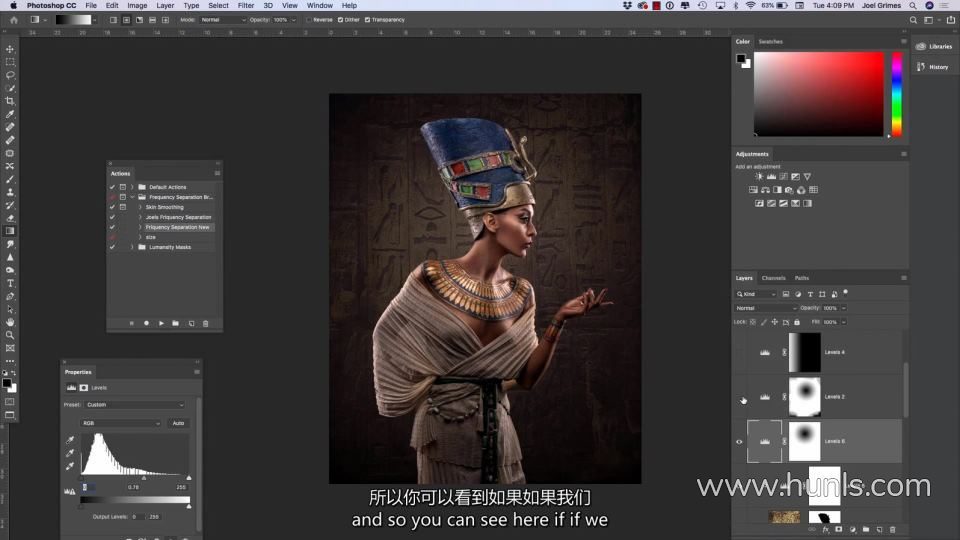Open the Libraries panel
This screenshot has height=540, width=960.
pyautogui.click(x=935, y=47)
